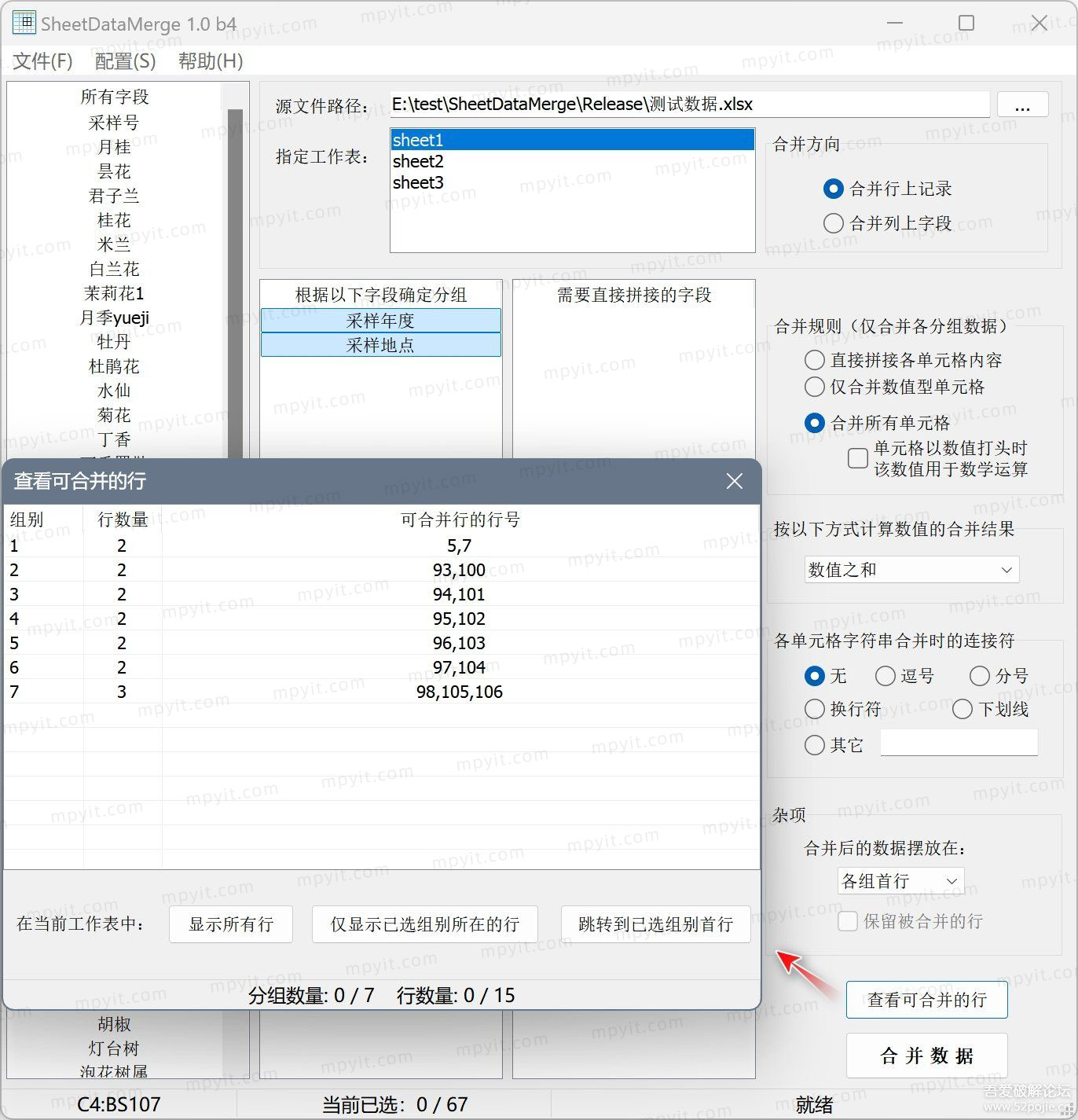
Task: Select 合并行上记录 radio button
Action: point(888,189)
